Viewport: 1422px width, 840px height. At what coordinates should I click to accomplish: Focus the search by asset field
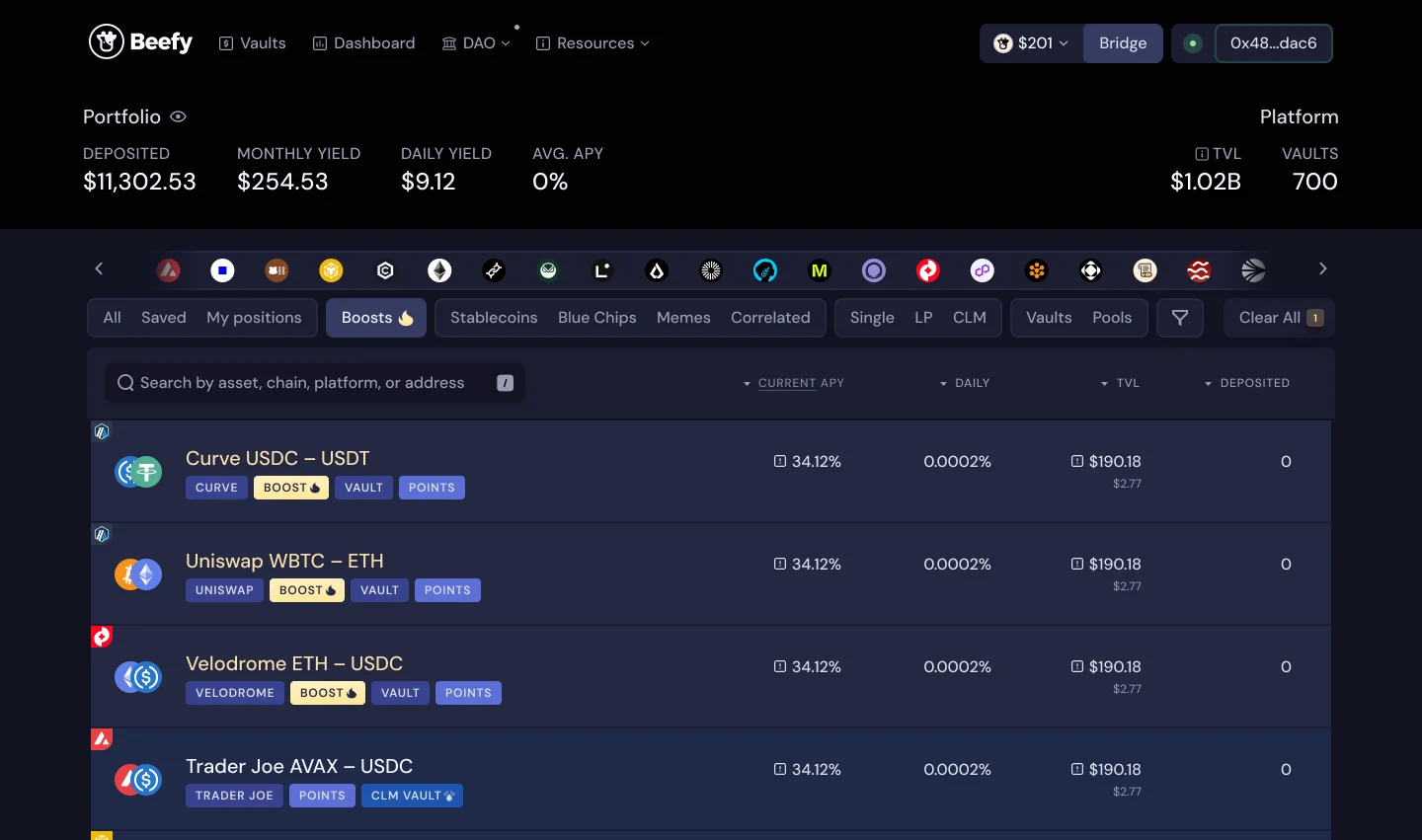click(x=315, y=383)
